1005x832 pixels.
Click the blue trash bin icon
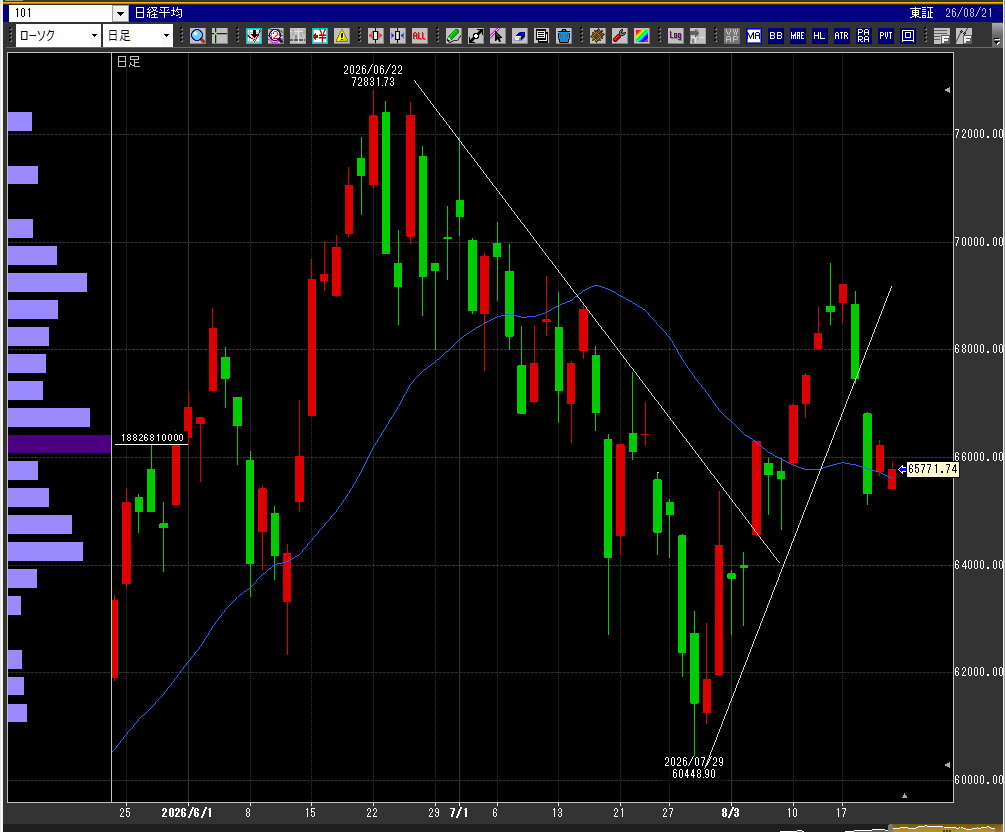coord(563,36)
